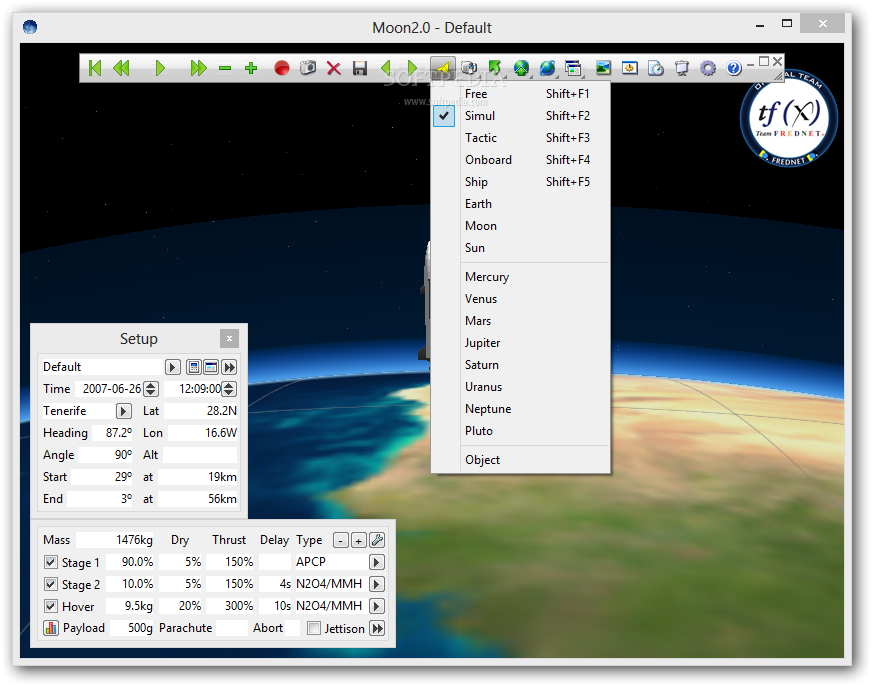The height and width of the screenshot is (686, 872).
Task: Click the red record button icon
Action: click(282, 68)
